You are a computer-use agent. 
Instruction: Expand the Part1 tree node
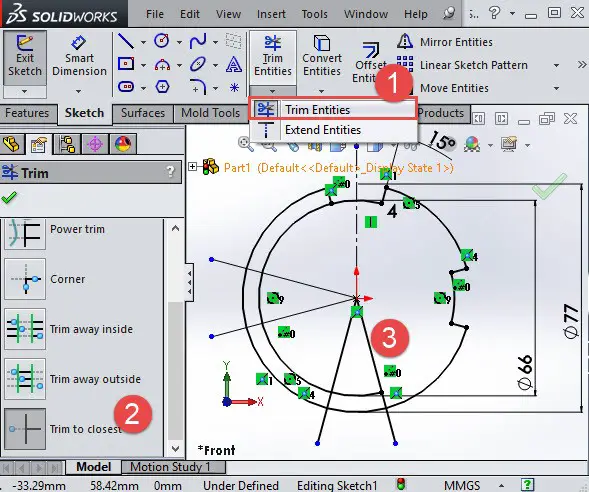(x=192, y=166)
